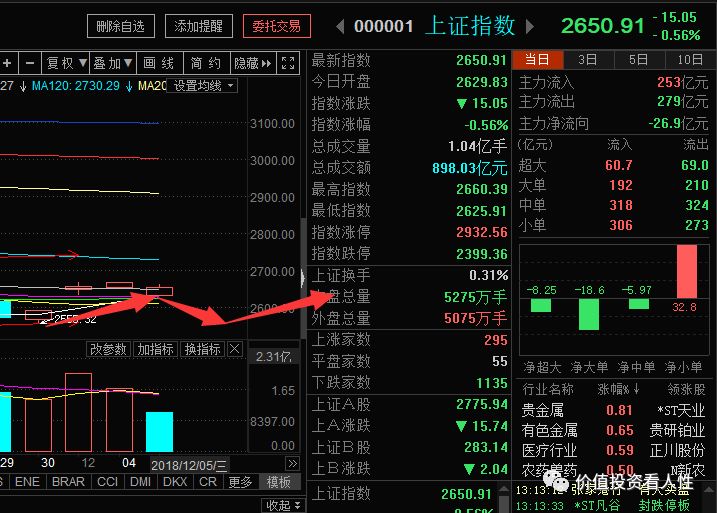Click leading stock *ST天业
Screen dimensions: 717x513
(681, 410)
